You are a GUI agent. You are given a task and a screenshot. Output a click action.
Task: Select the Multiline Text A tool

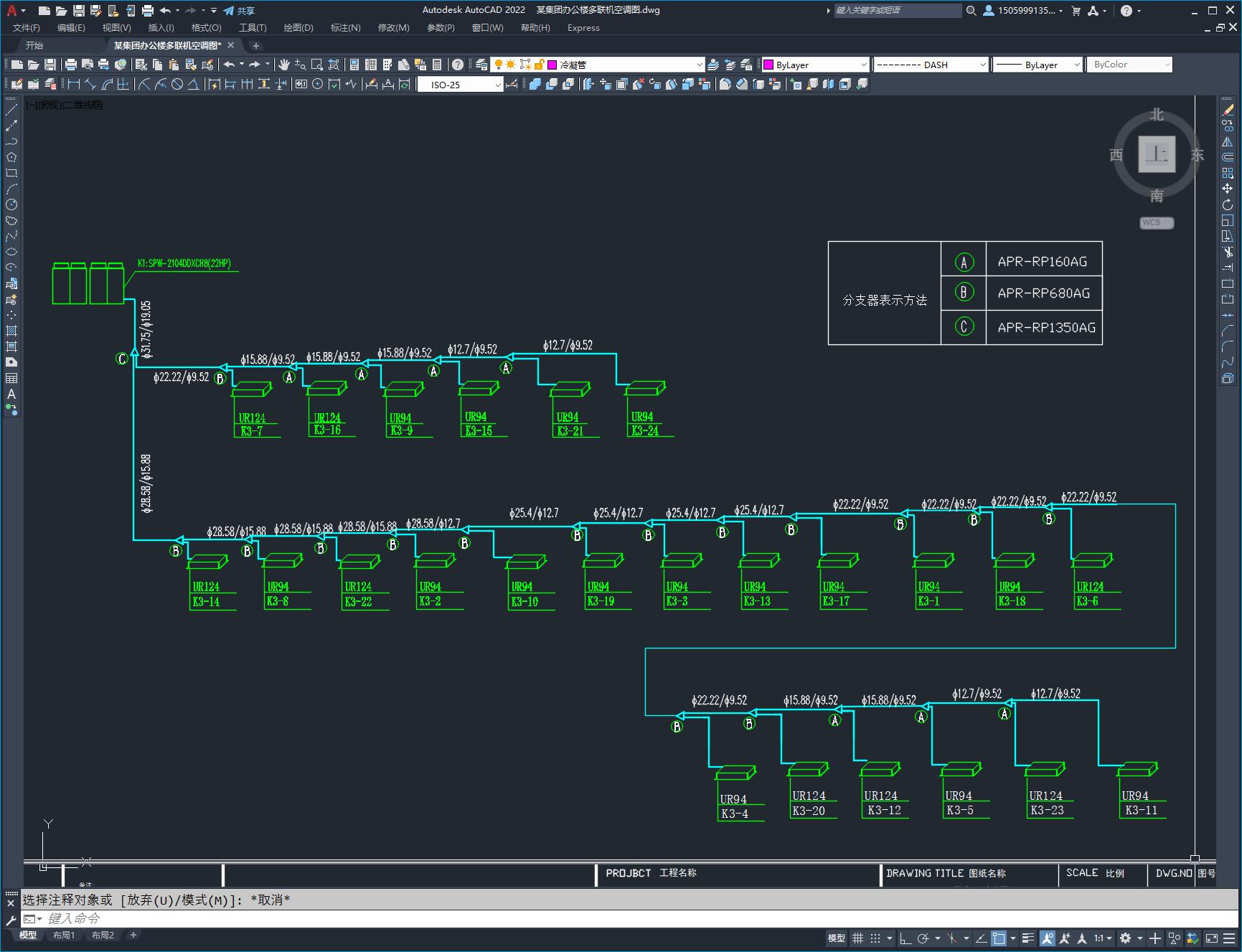coord(11,395)
